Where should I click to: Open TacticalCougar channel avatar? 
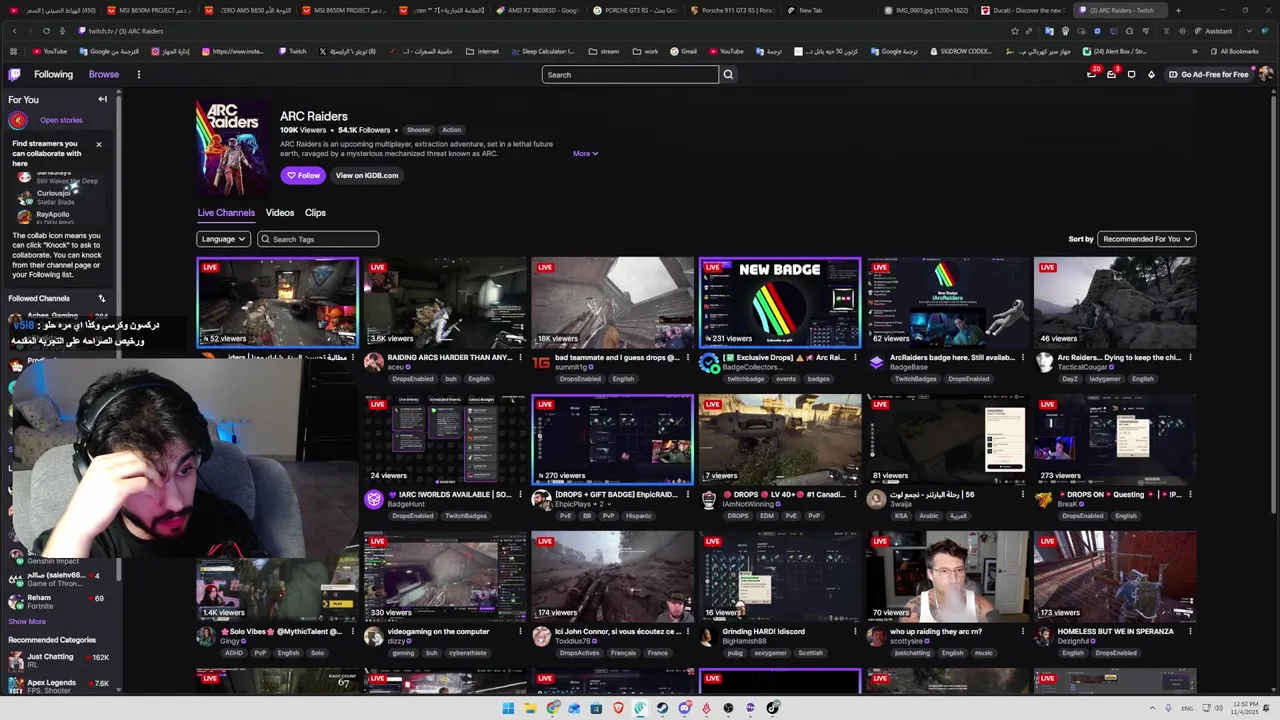coord(1044,362)
